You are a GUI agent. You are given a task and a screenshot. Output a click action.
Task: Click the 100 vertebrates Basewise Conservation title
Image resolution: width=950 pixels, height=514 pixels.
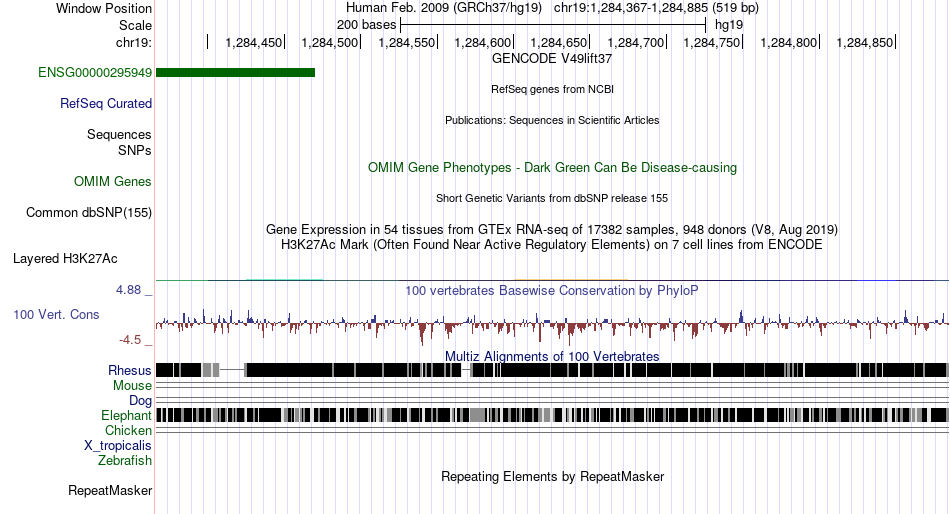tap(552, 291)
